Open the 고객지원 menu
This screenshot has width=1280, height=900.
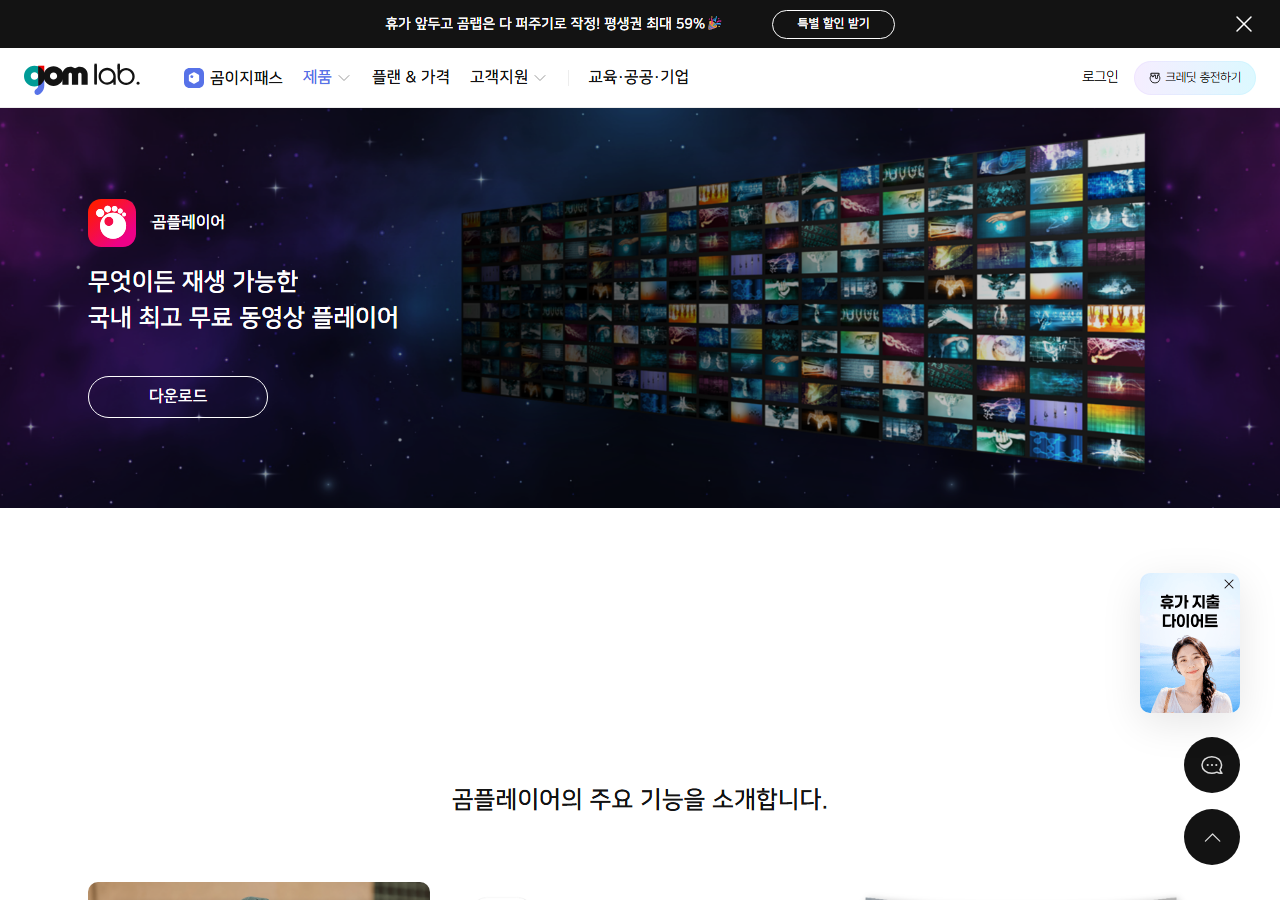click(x=499, y=77)
